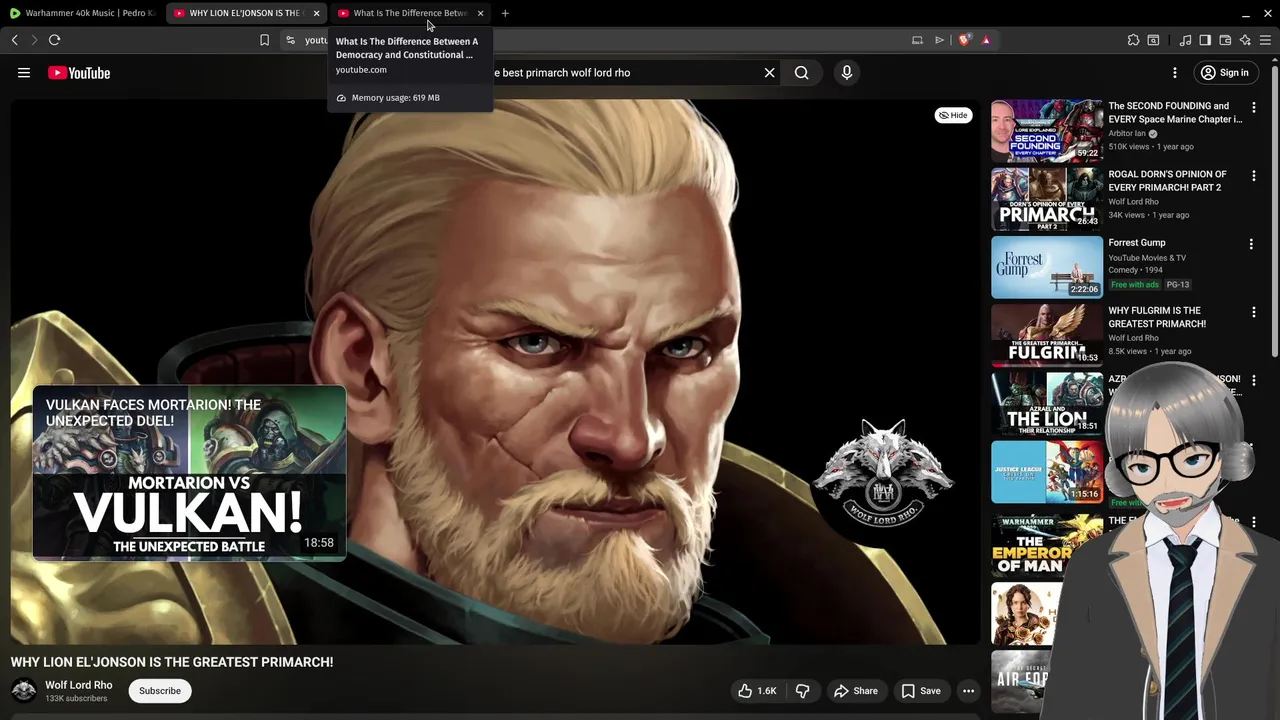Open site settings icon beside the URL
The image size is (1280, 720).
[290, 40]
